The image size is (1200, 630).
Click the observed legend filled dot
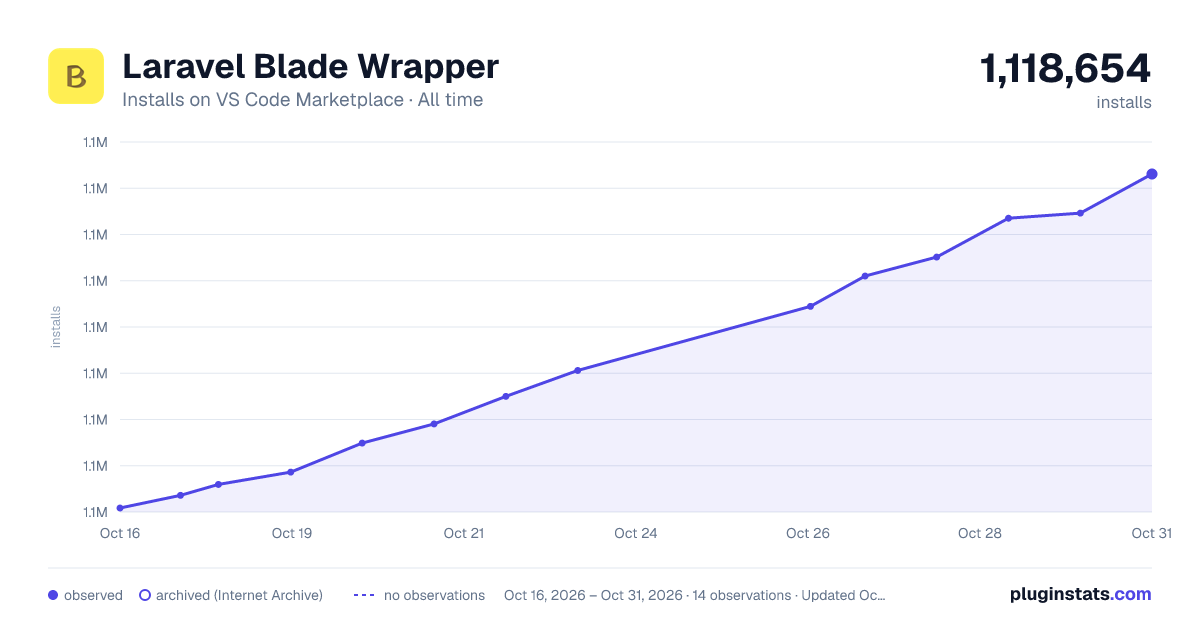(53, 595)
